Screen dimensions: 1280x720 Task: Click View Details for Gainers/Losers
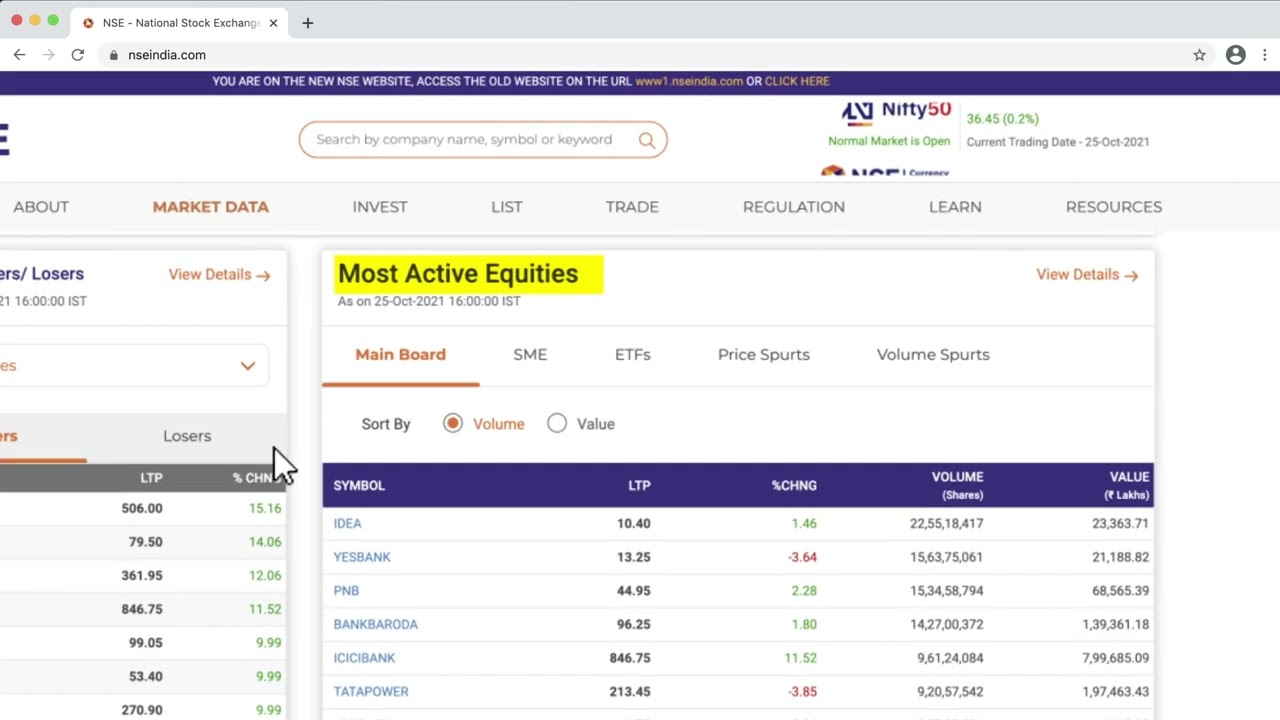coord(219,274)
